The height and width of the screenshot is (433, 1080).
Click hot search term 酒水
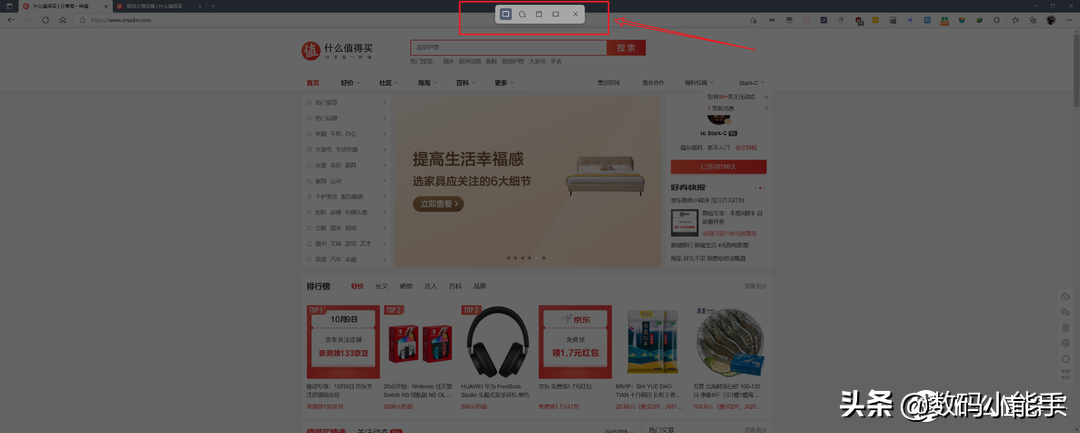pyautogui.click(x=448, y=61)
